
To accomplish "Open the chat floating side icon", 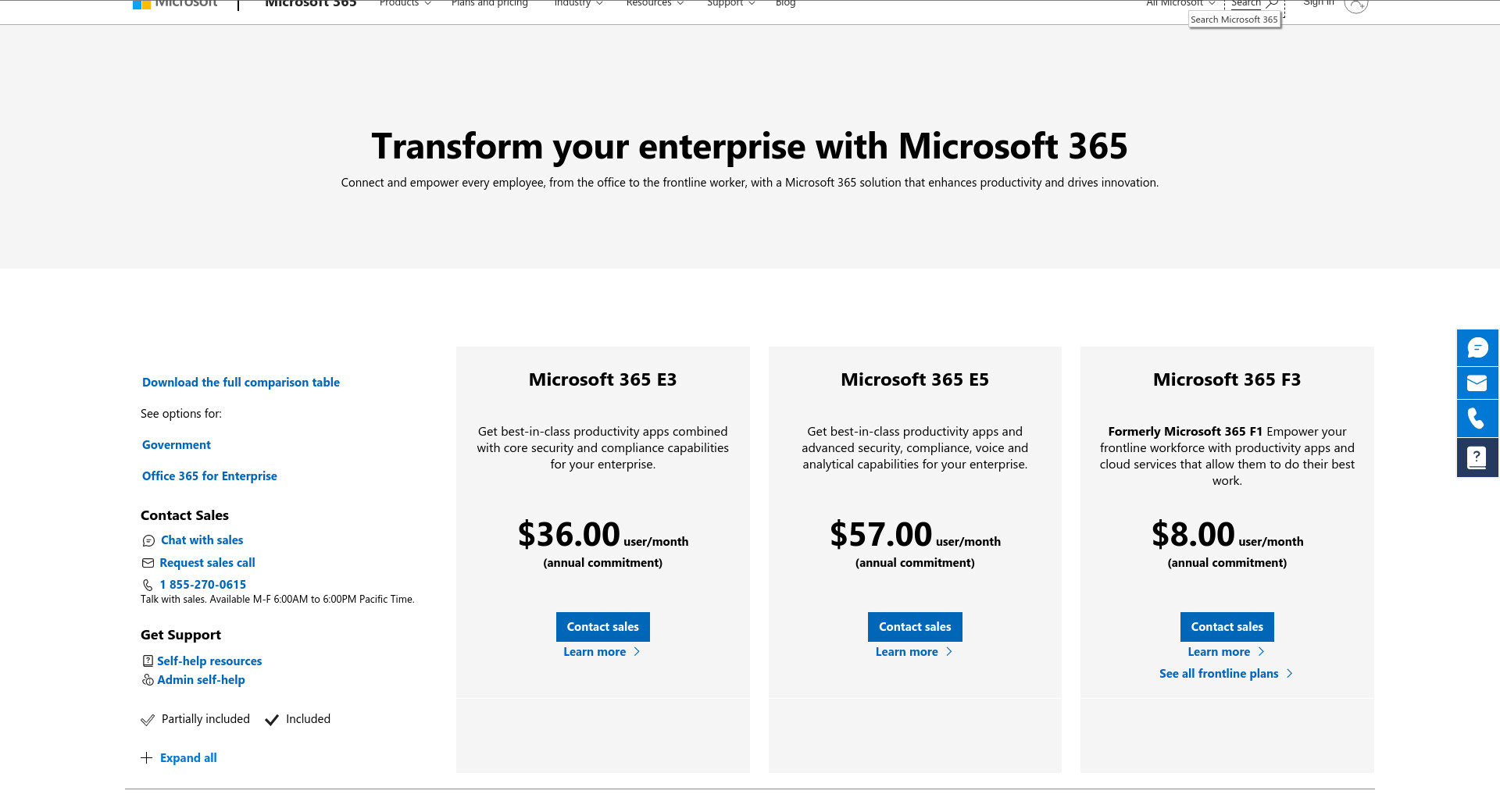I will [1477, 348].
